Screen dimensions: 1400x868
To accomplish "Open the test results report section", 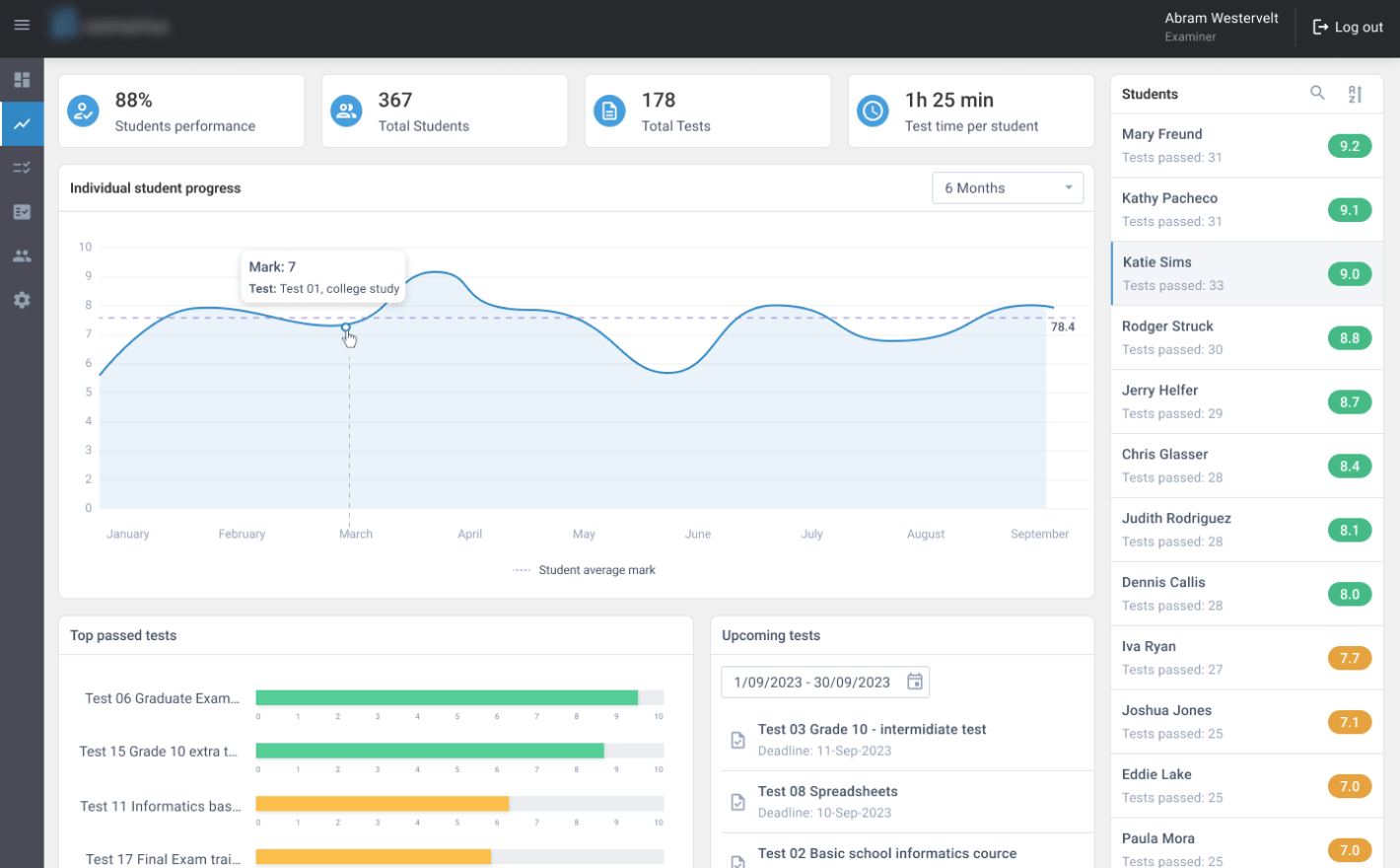I will (22, 211).
